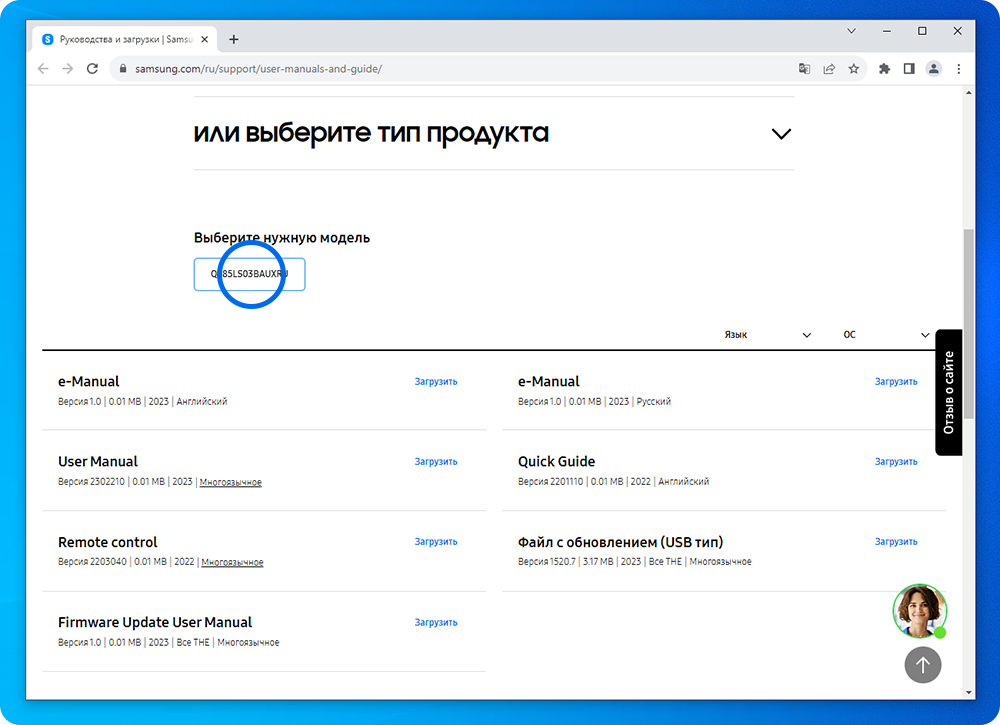
Task: Click the scroll-to-top arrow button
Action: click(x=922, y=664)
